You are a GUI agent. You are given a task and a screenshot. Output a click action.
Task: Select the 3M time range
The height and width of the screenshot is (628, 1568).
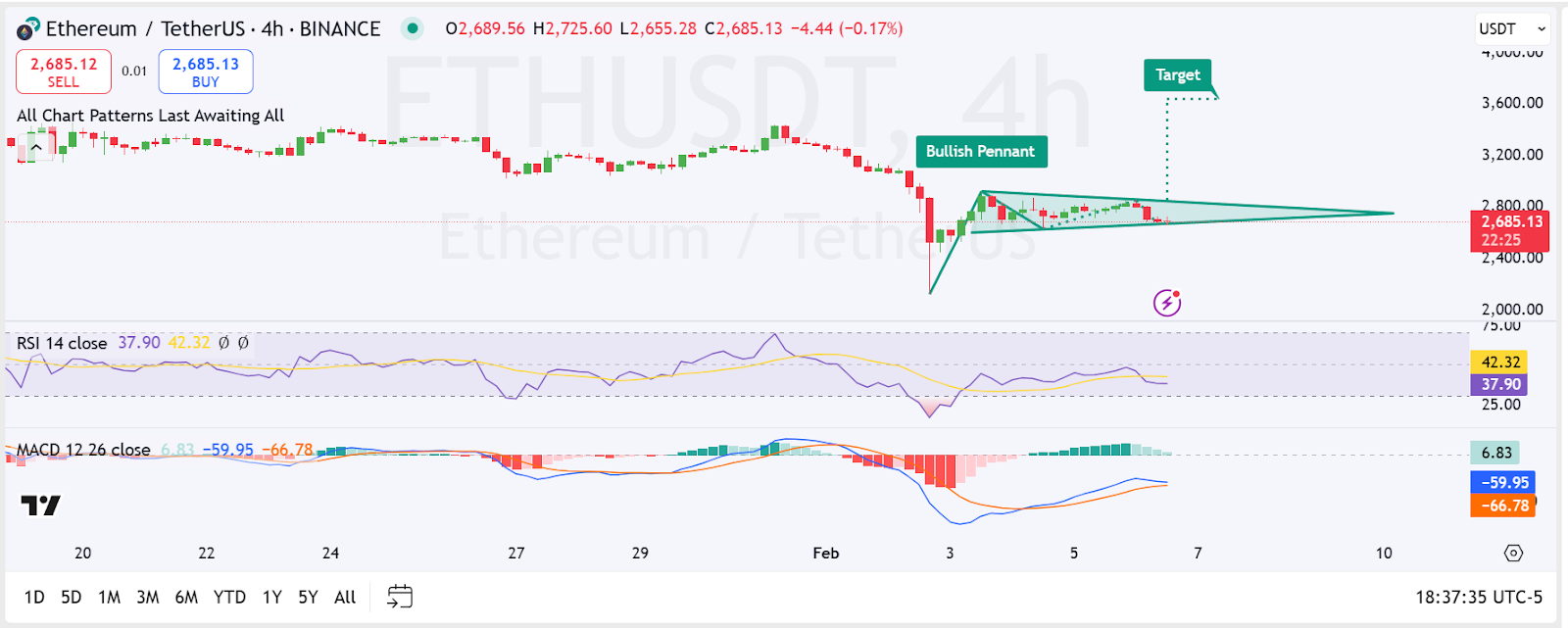[148, 597]
